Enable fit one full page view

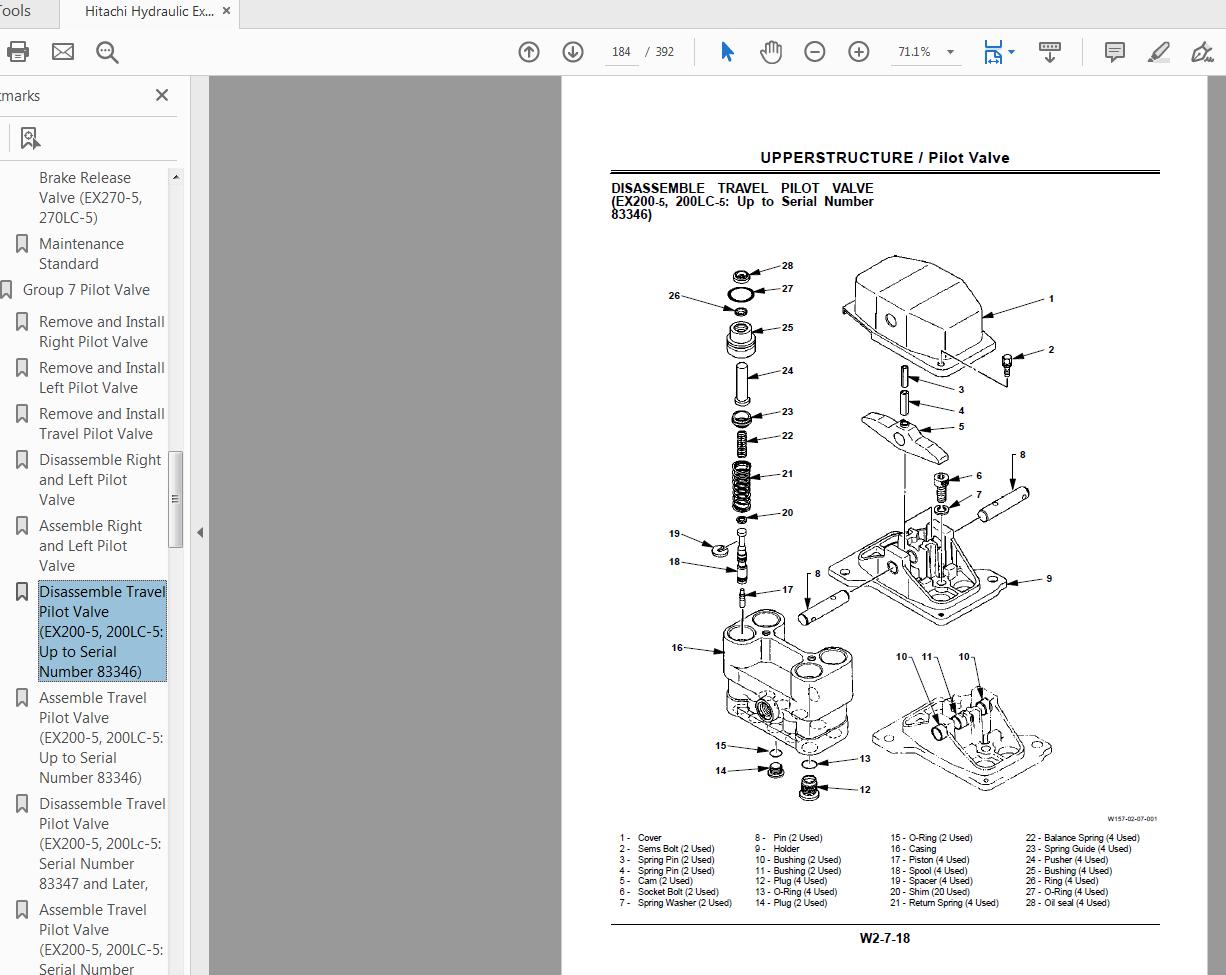(x=993, y=51)
